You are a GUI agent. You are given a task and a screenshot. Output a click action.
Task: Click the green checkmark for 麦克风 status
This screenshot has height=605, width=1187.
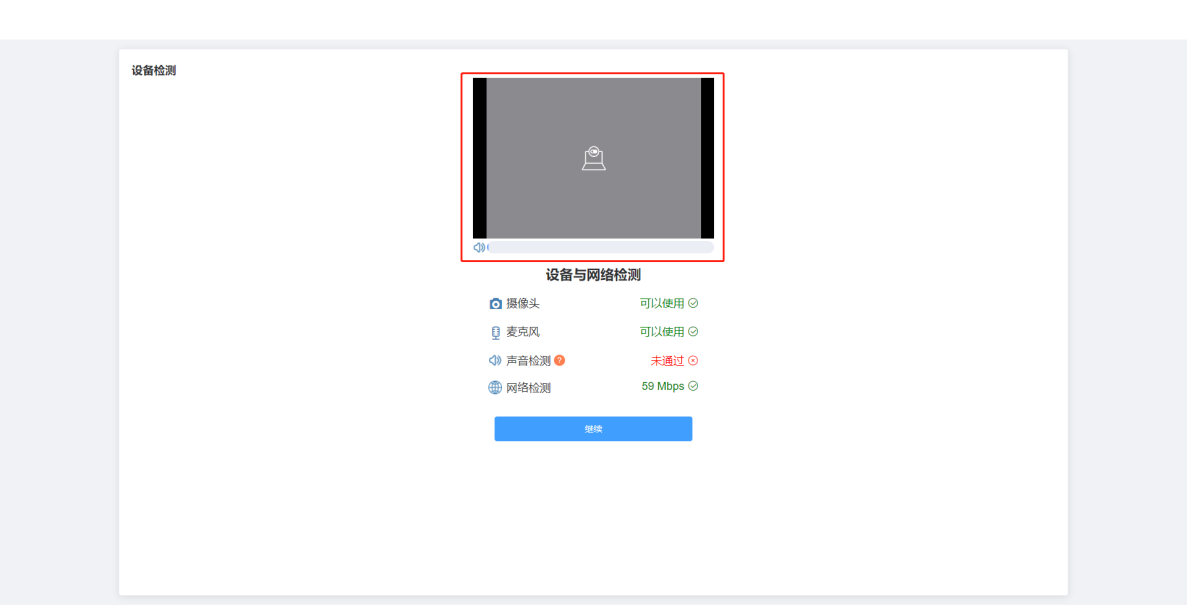(693, 331)
